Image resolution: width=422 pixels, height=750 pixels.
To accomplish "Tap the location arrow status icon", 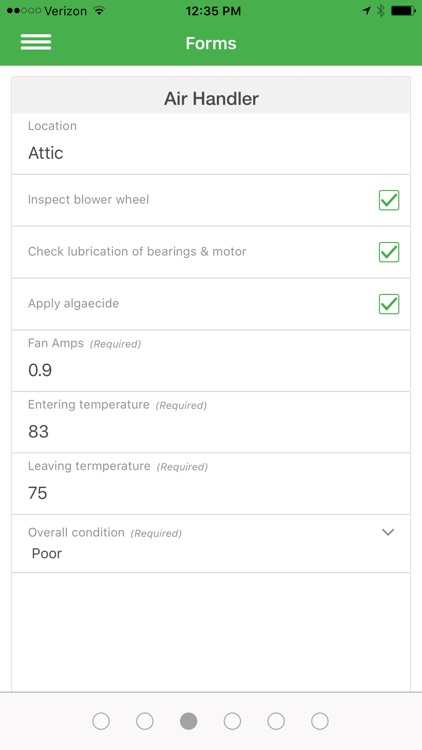I will [367, 11].
